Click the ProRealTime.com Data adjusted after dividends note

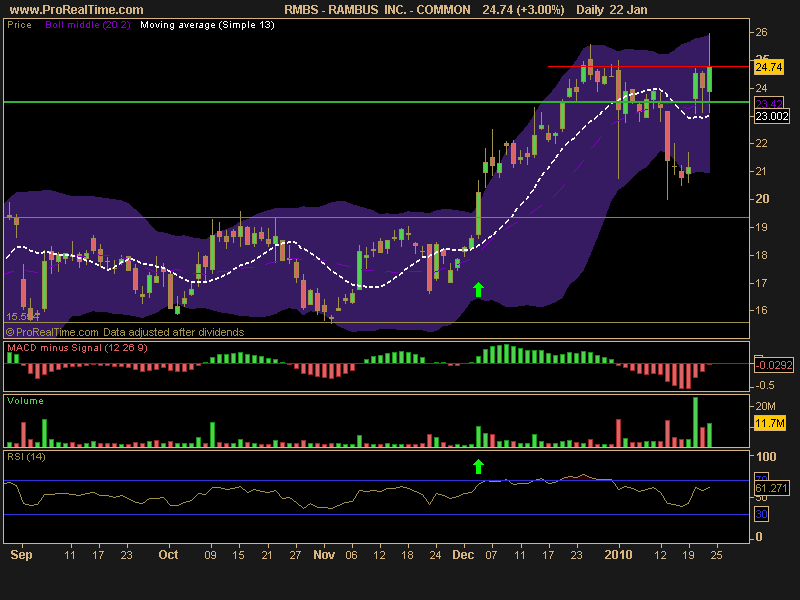125,332
